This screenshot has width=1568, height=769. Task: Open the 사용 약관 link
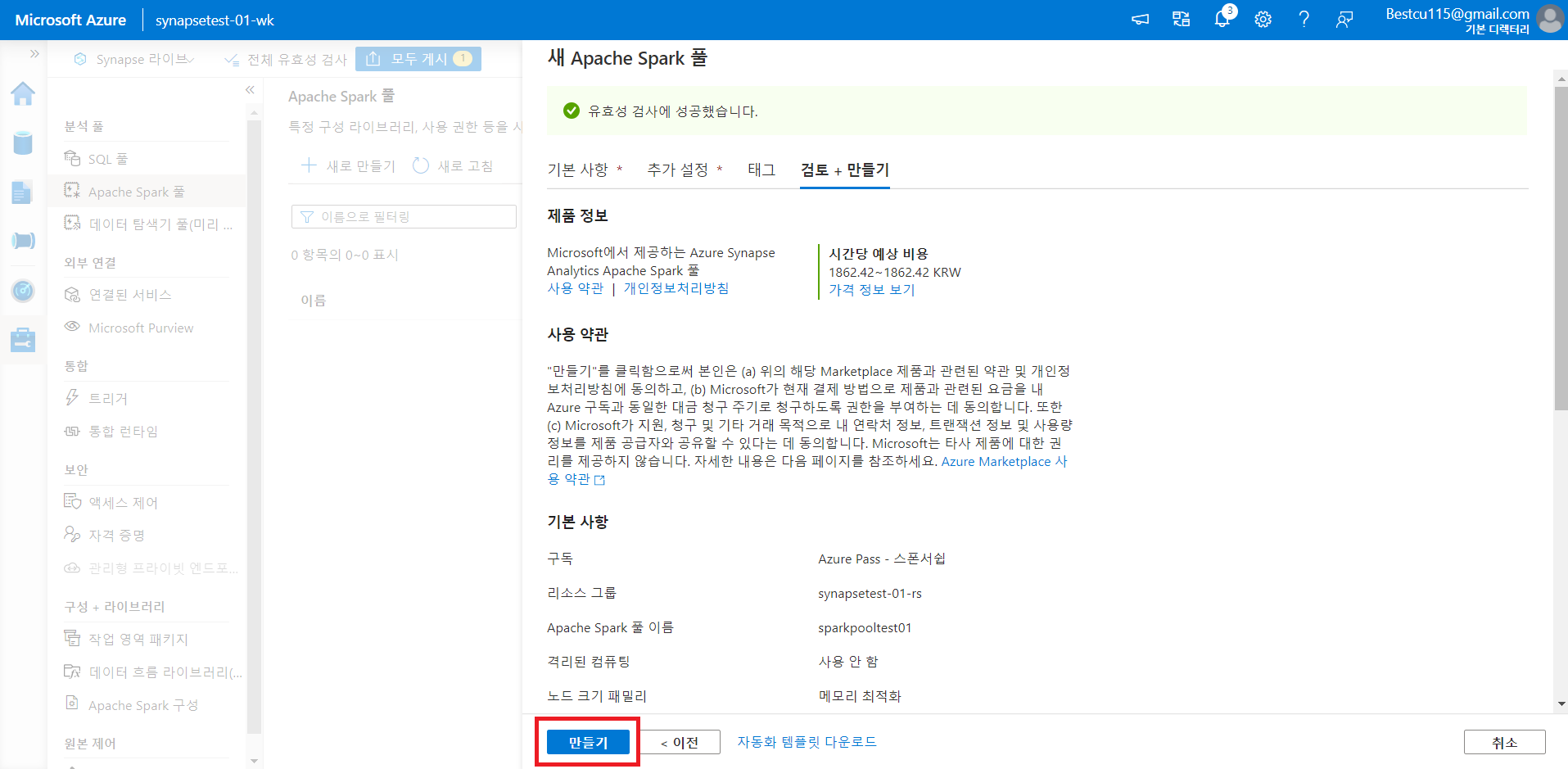575,288
